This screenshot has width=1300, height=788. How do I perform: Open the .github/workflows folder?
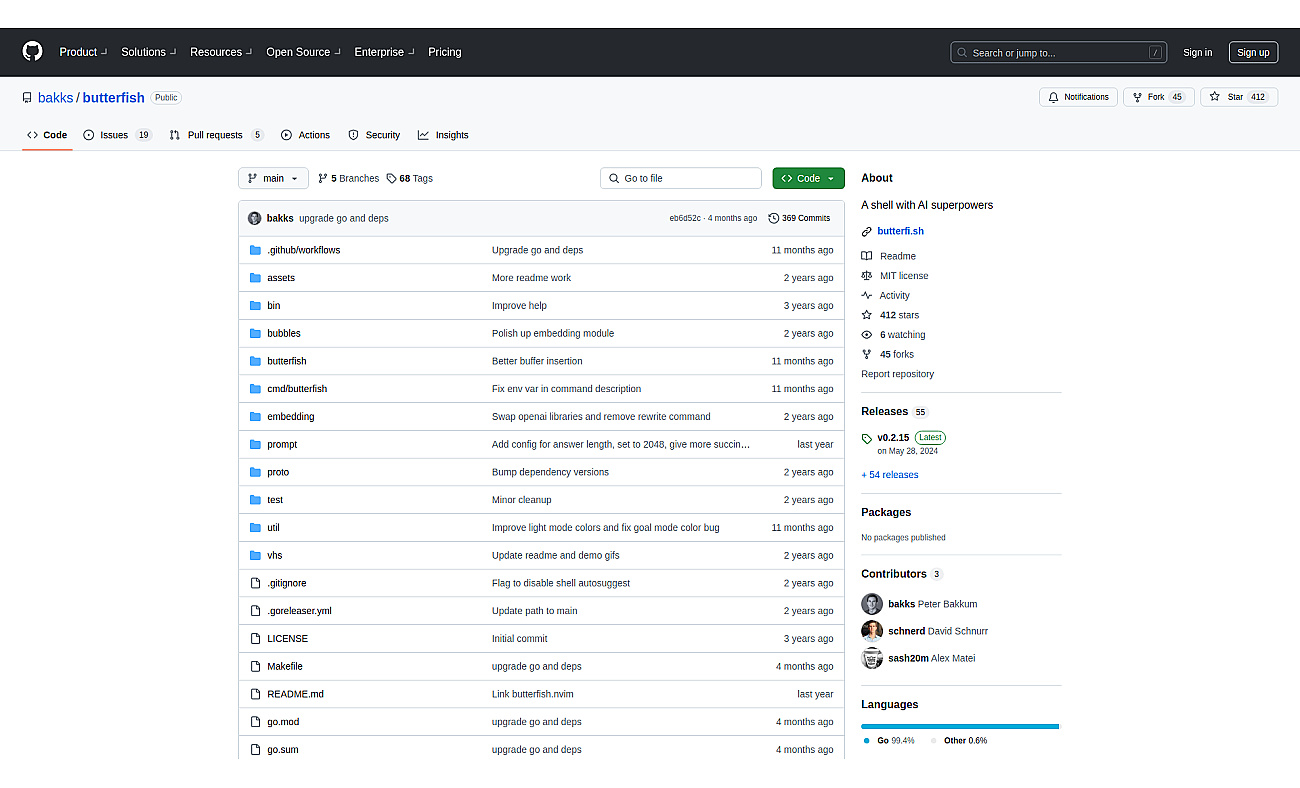pyautogui.click(x=303, y=250)
